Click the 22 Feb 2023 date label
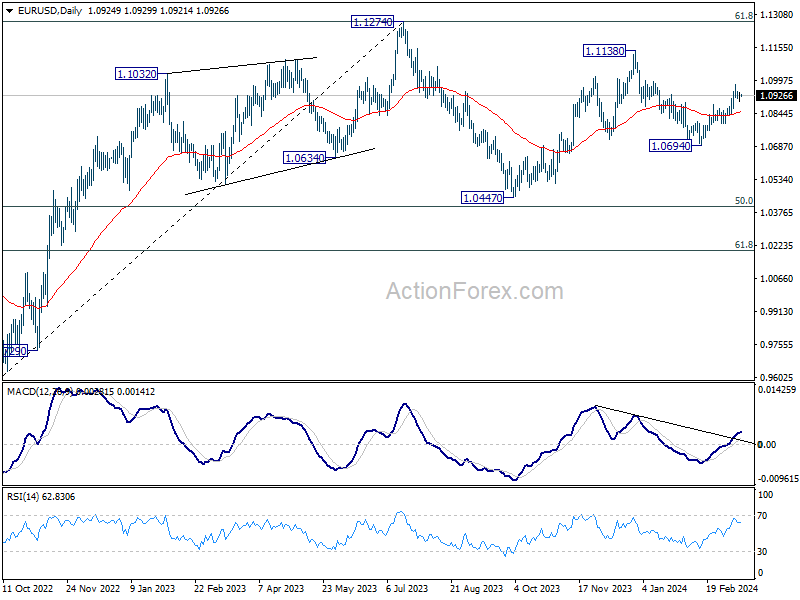The width and height of the screenshot is (800, 600). click(x=220, y=589)
